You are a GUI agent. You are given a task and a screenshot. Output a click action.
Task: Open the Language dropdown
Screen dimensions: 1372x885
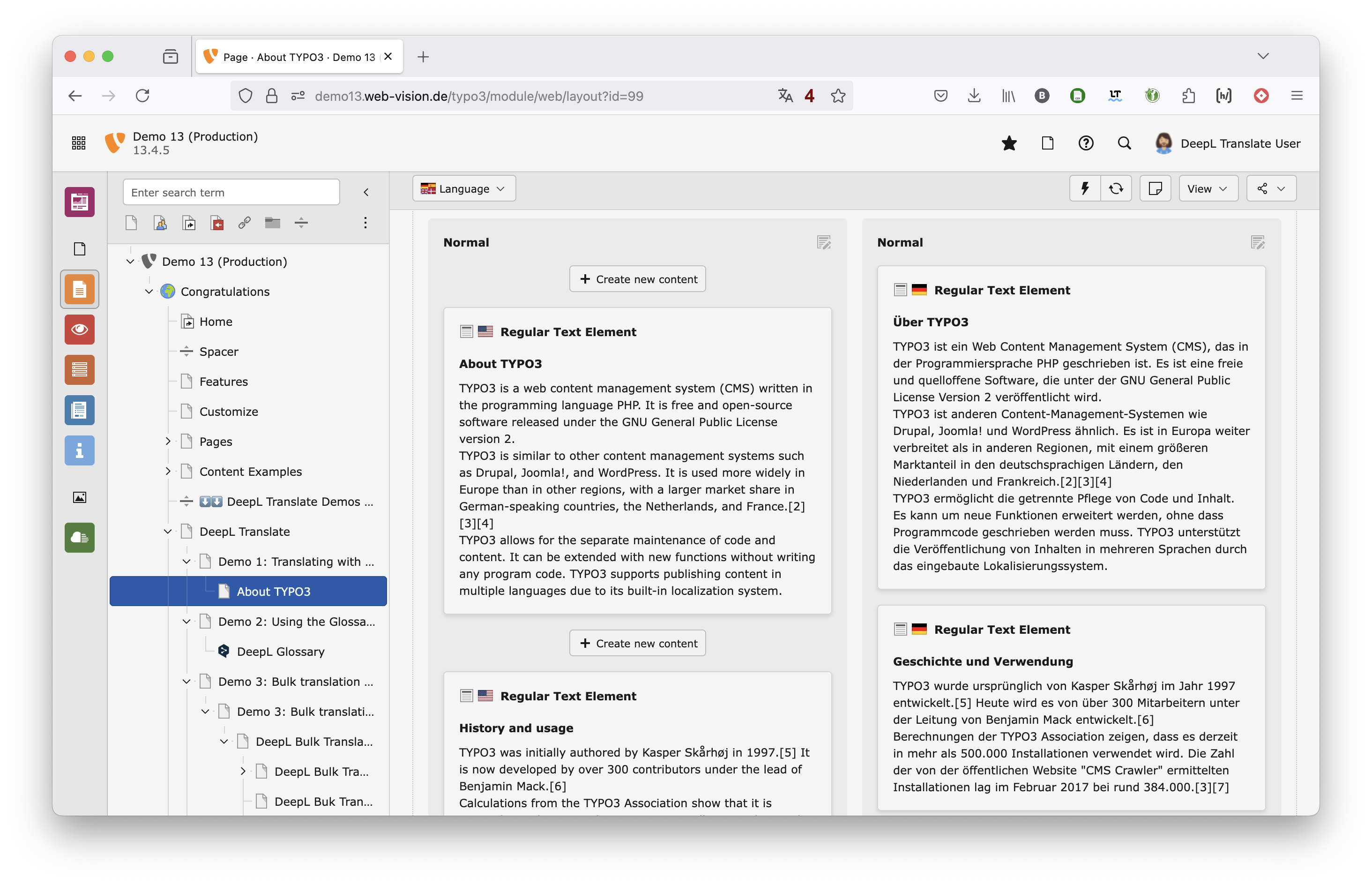coord(463,188)
